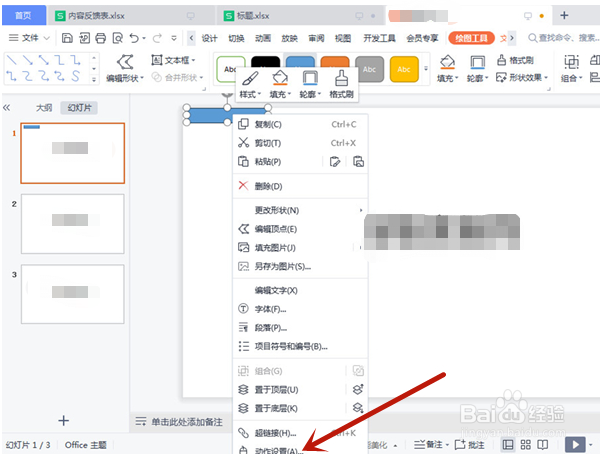Open the 动画 (Animation) tab

(x=263, y=38)
